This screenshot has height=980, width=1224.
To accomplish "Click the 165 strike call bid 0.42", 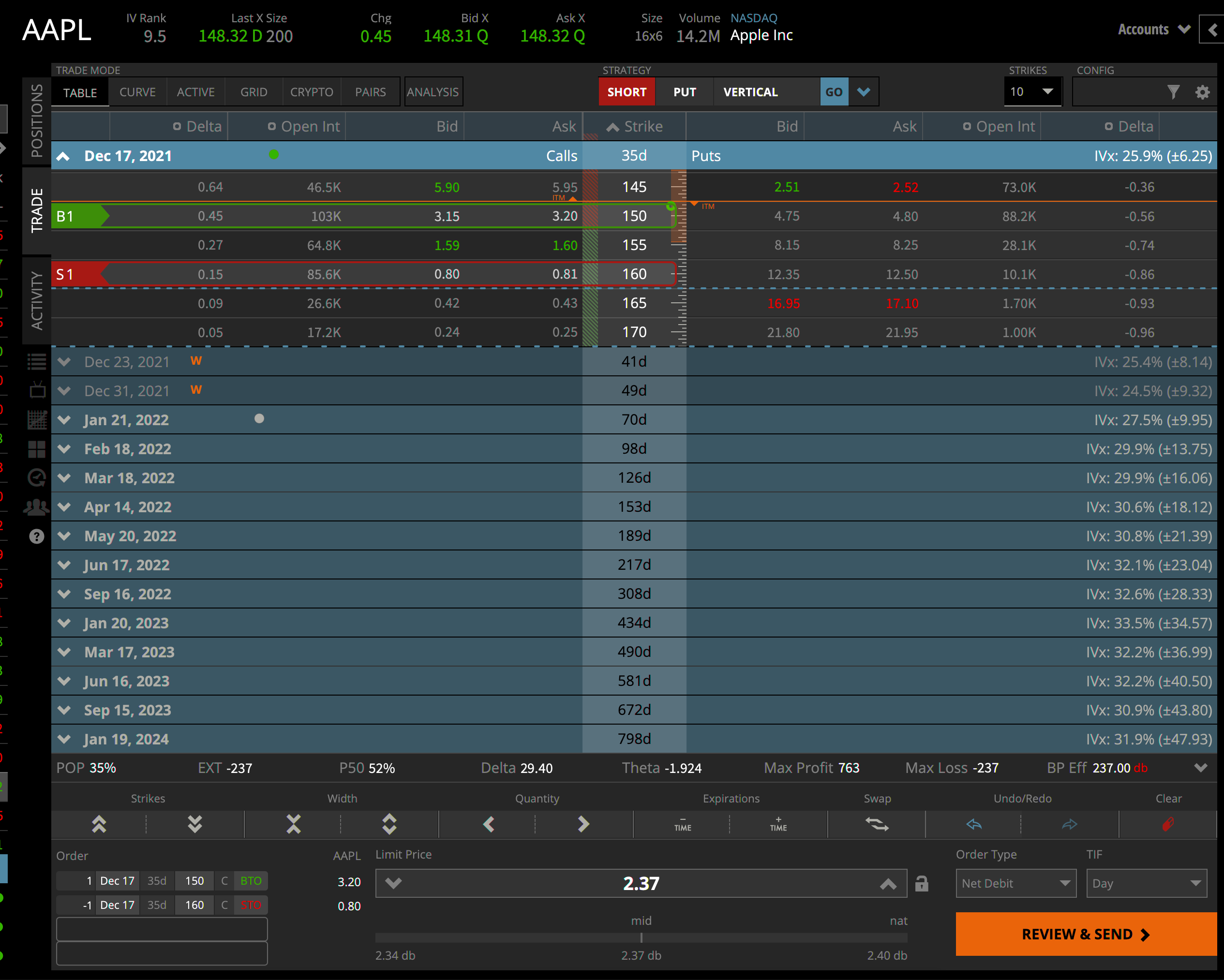I will 446,303.
